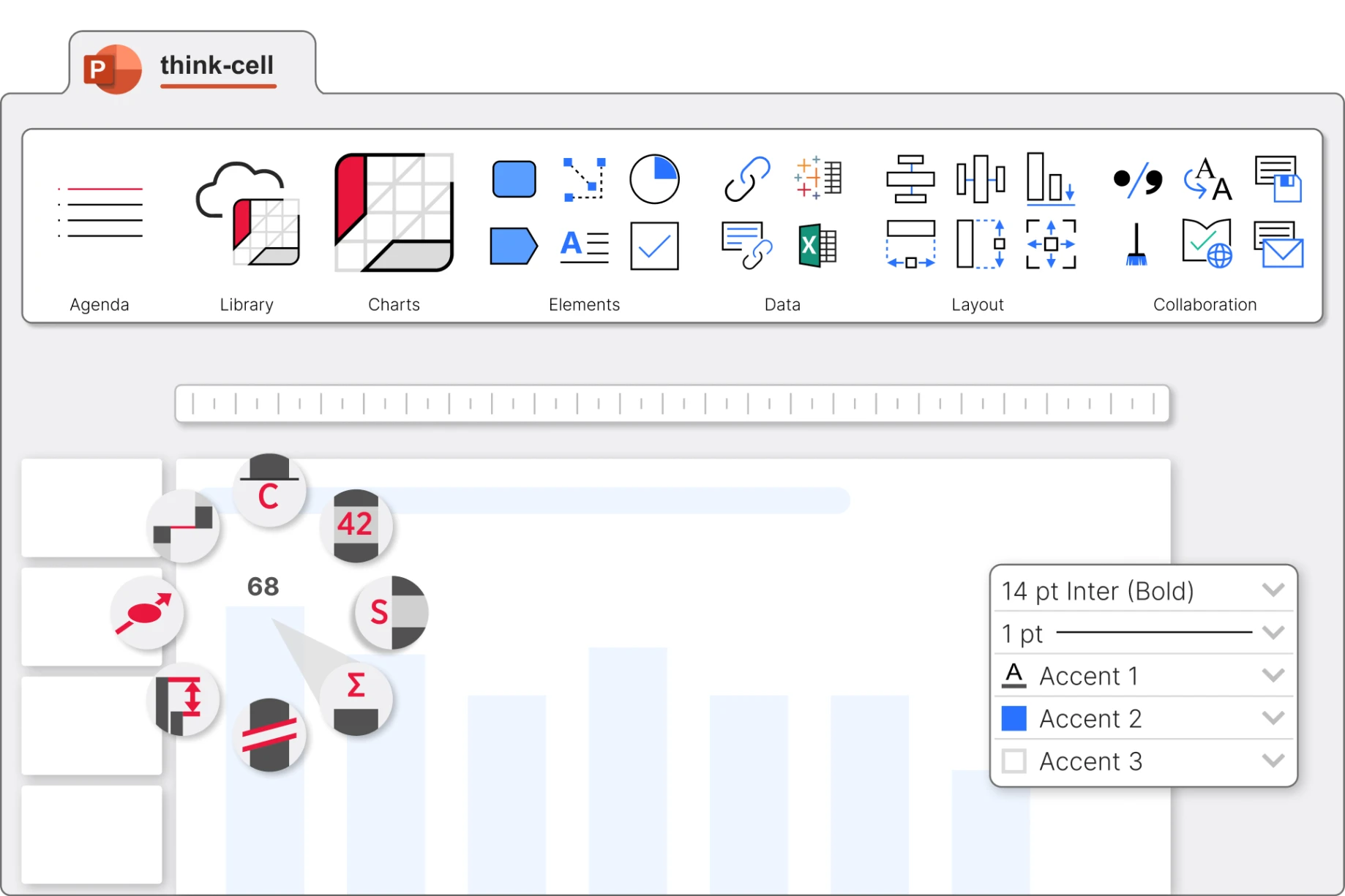Expand the 14 pt Inter (Bold) font dropdown
1345x896 pixels.
pyautogui.click(x=1273, y=590)
